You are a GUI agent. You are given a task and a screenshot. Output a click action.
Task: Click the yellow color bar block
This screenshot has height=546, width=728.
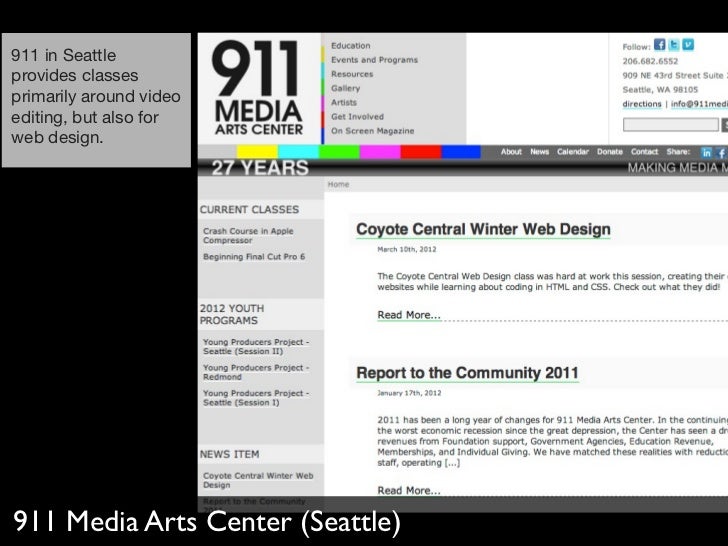click(257, 152)
